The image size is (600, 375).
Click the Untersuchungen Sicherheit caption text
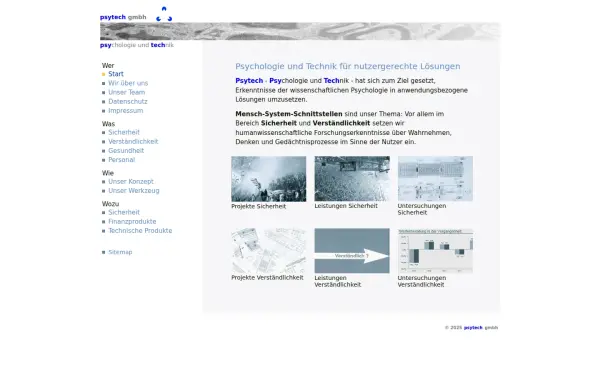(422, 209)
